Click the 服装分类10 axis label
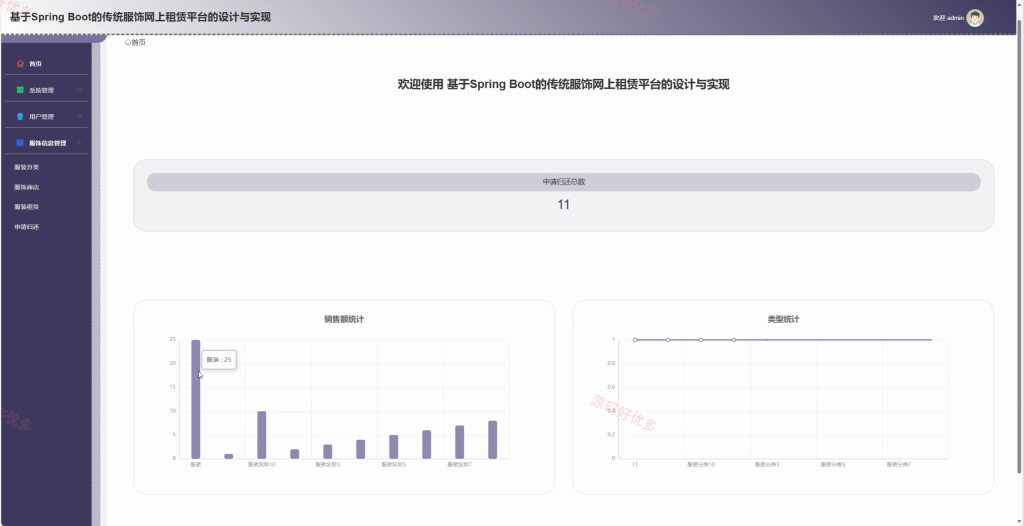This screenshot has width=1024, height=526. click(701, 465)
